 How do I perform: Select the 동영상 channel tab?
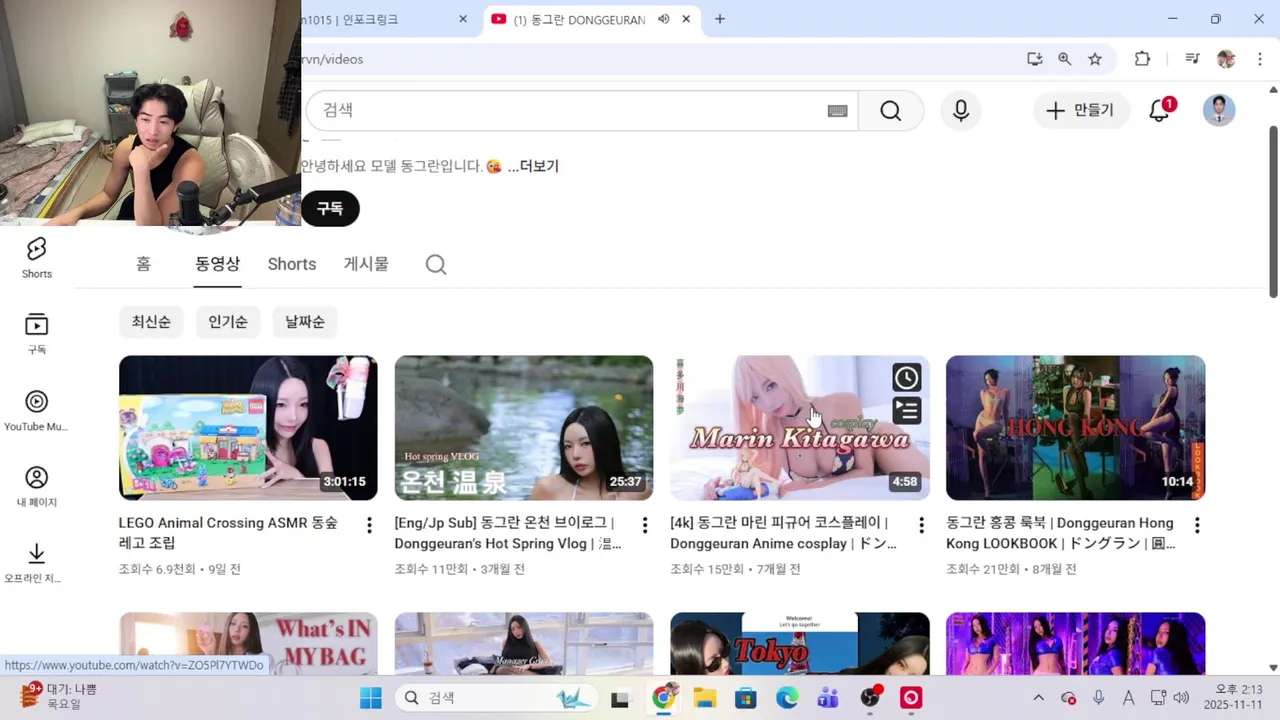[217, 264]
